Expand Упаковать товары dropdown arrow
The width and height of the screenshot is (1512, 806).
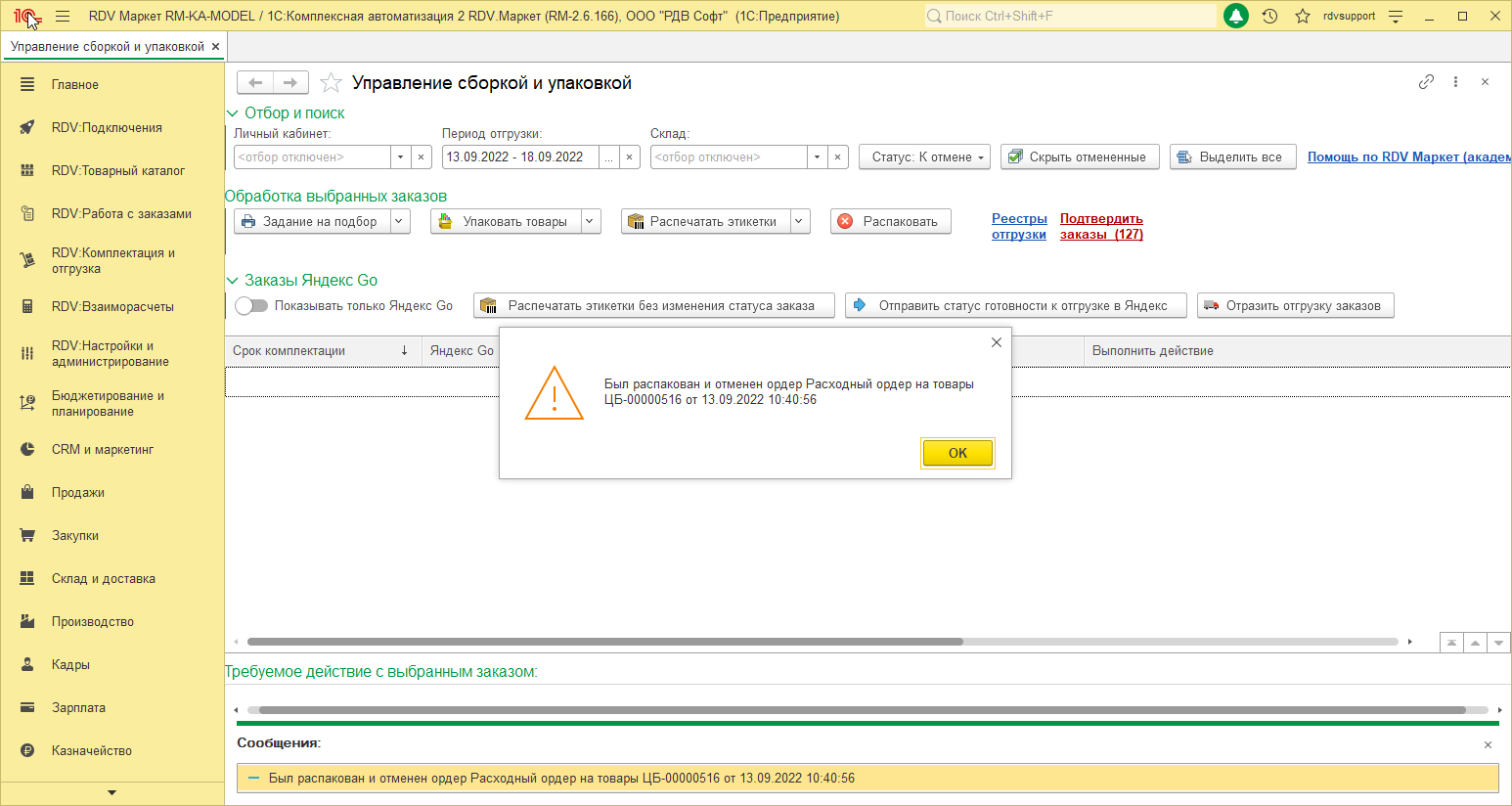pyautogui.click(x=591, y=222)
